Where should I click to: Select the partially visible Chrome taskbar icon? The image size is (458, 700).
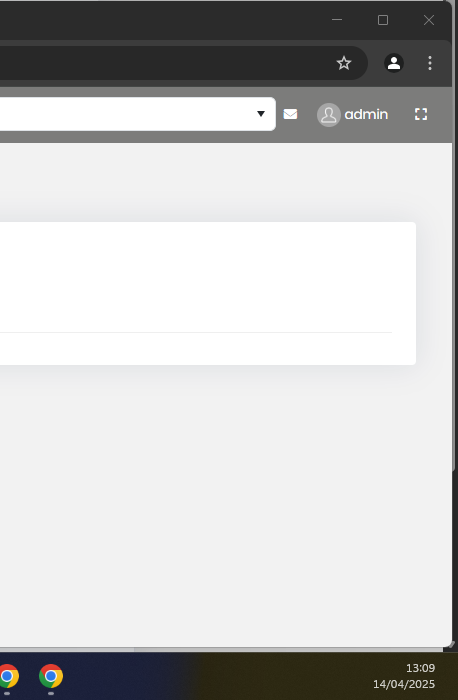click(x=8, y=676)
